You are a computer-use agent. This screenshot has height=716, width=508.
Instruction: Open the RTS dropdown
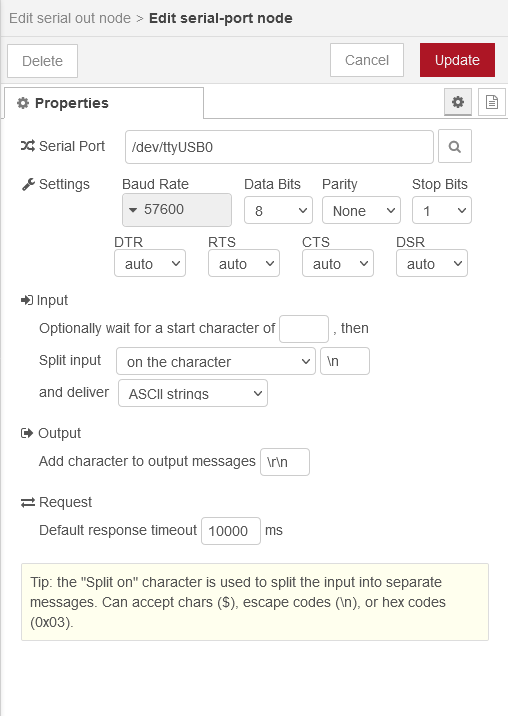tap(244, 263)
